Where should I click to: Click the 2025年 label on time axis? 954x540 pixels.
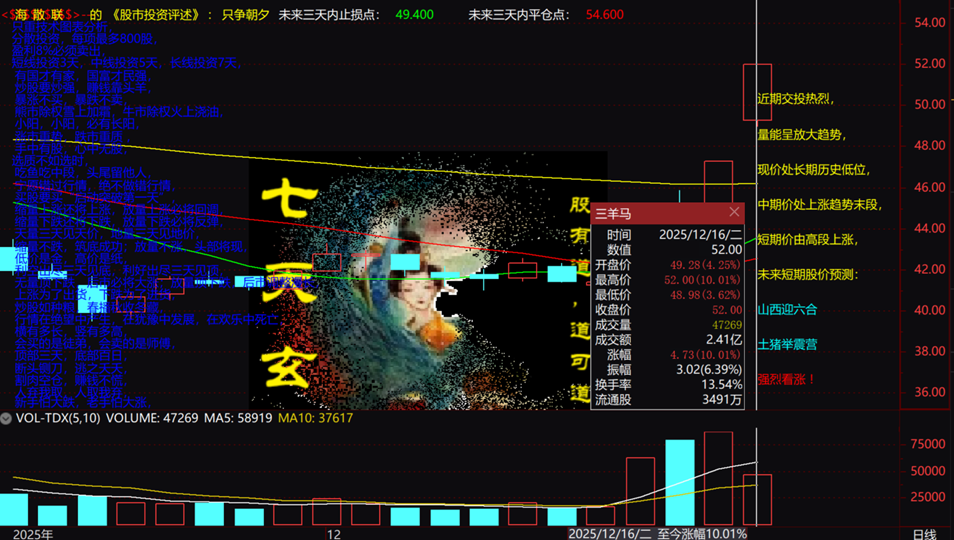click(x=33, y=534)
